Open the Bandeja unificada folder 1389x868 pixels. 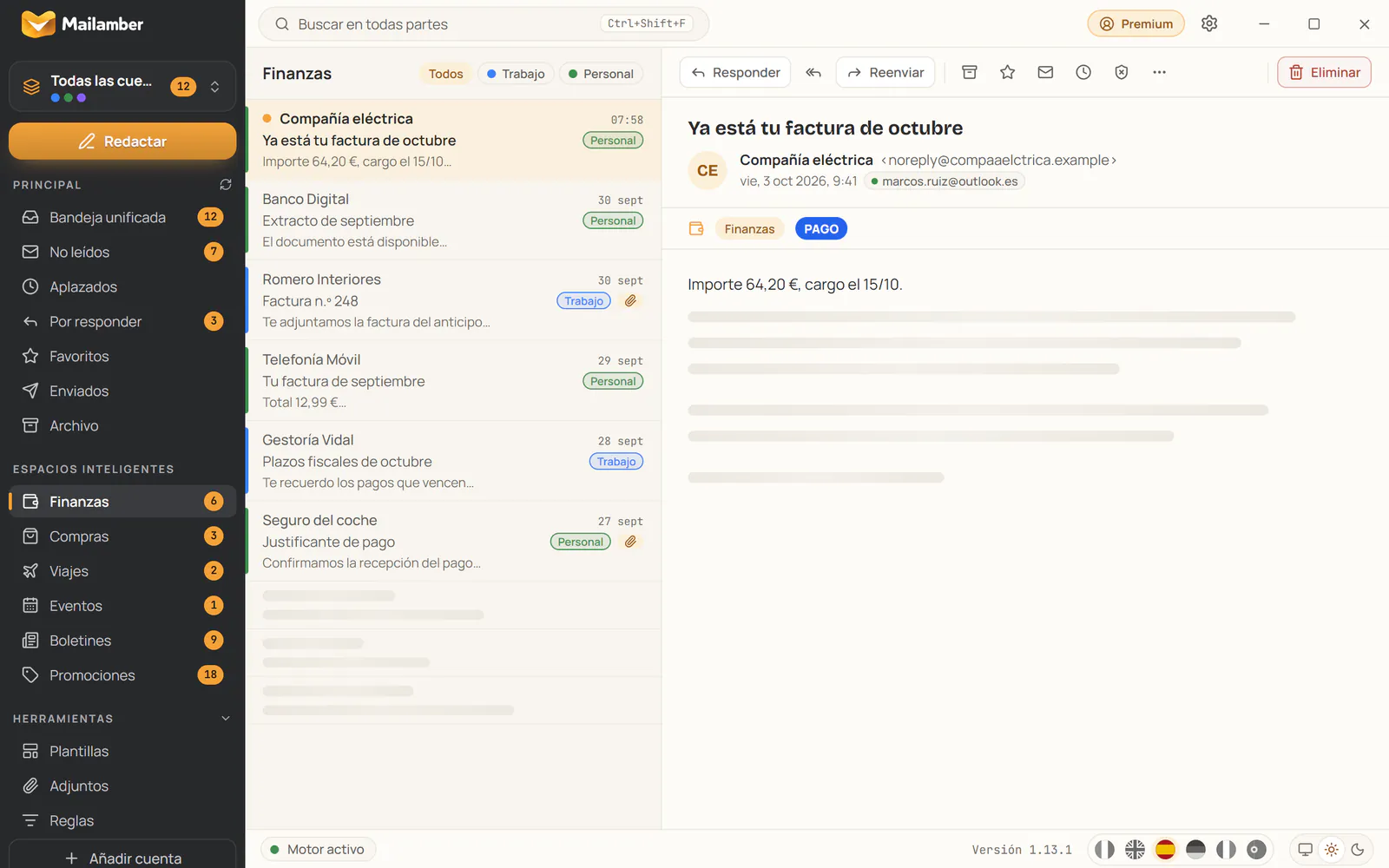tap(122, 217)
